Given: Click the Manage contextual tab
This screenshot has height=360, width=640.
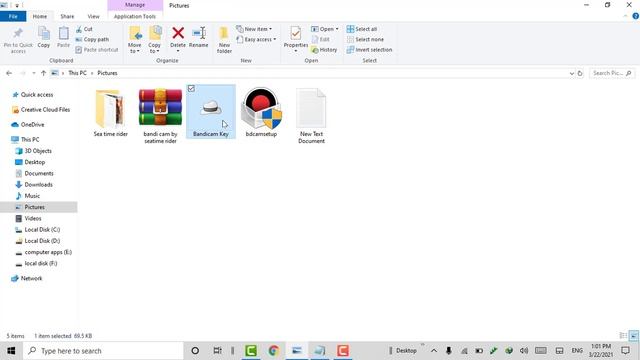Looking at the screenshot, I should click(x=135, y=5).
